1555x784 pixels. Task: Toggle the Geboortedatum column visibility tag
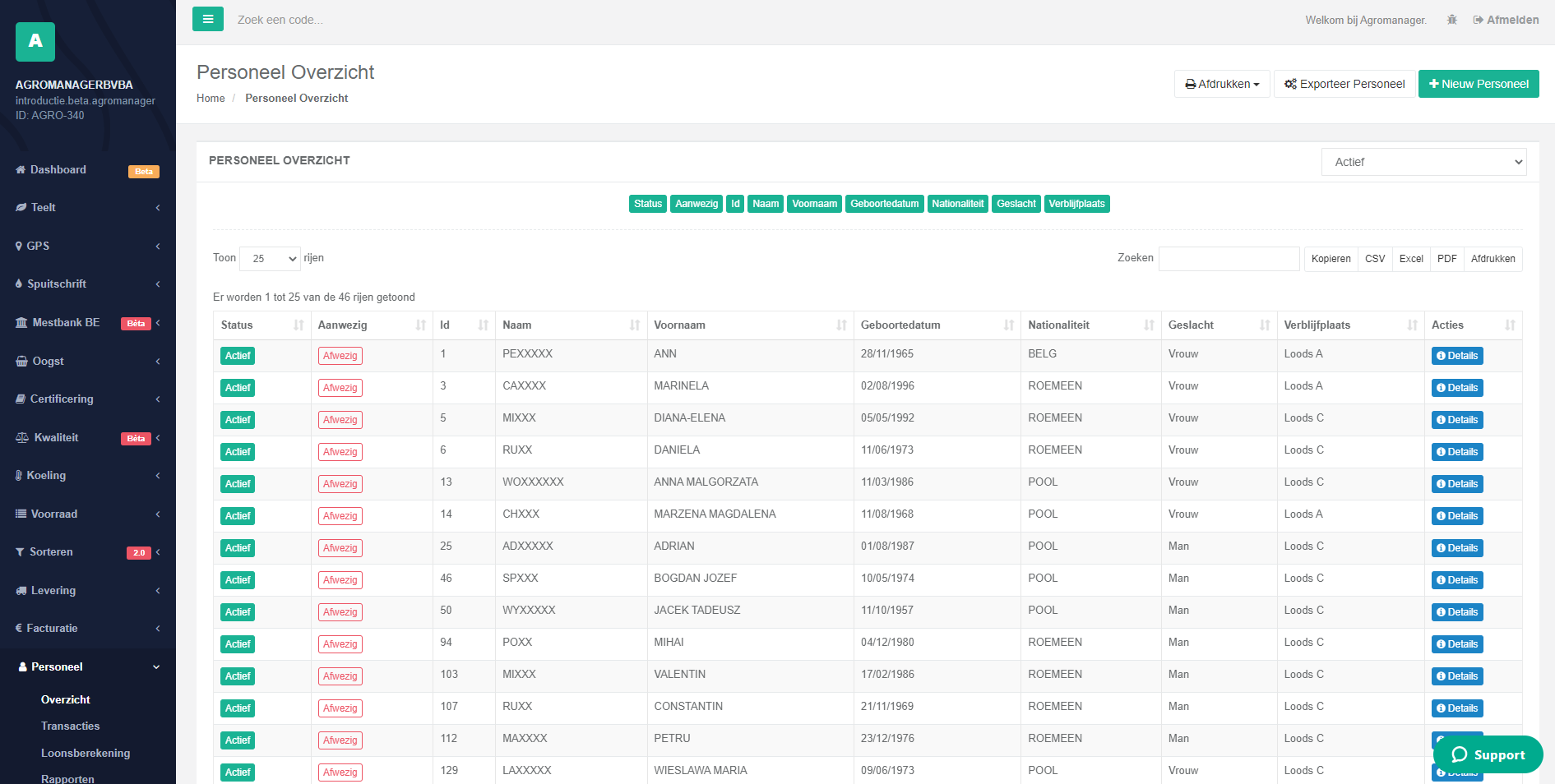point(884,204)
